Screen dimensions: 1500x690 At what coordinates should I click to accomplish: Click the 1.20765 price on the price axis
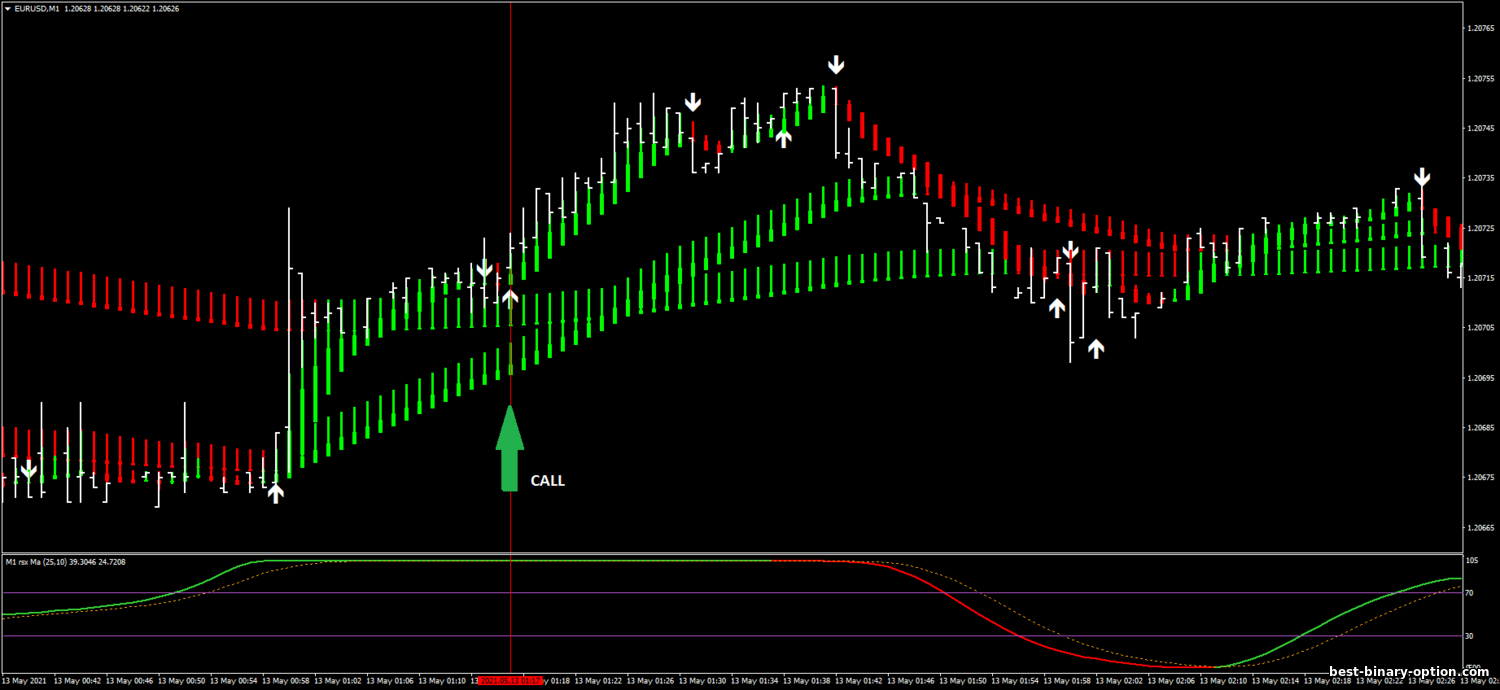coord(1480,29)
